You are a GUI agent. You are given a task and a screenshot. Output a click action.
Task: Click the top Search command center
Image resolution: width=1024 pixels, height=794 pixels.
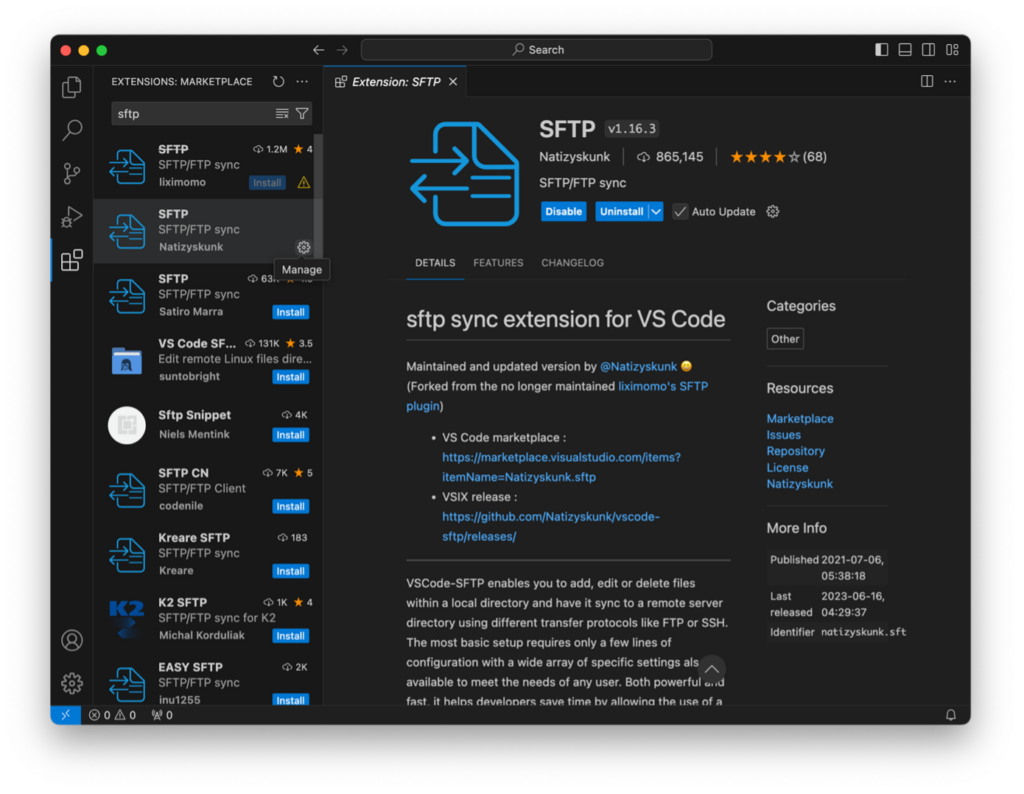coord(536,50)
